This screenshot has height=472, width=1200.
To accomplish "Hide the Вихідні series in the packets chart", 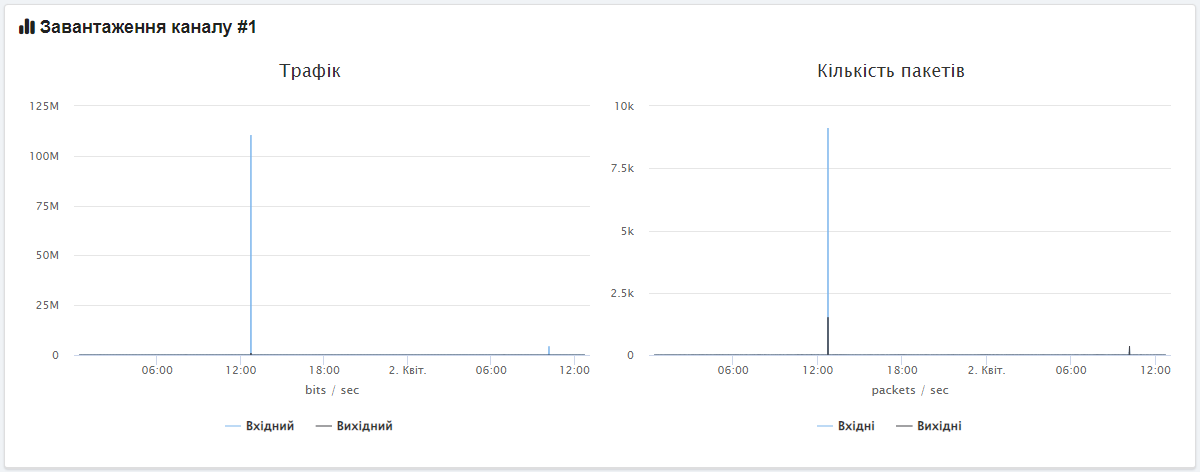I will pyautogui.click(x=939, y=426).
